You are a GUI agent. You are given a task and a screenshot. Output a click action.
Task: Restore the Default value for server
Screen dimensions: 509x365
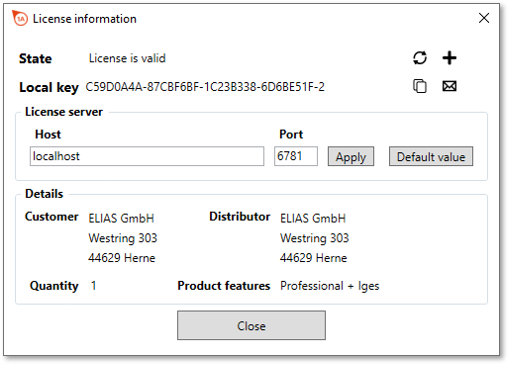pos(431,156)
